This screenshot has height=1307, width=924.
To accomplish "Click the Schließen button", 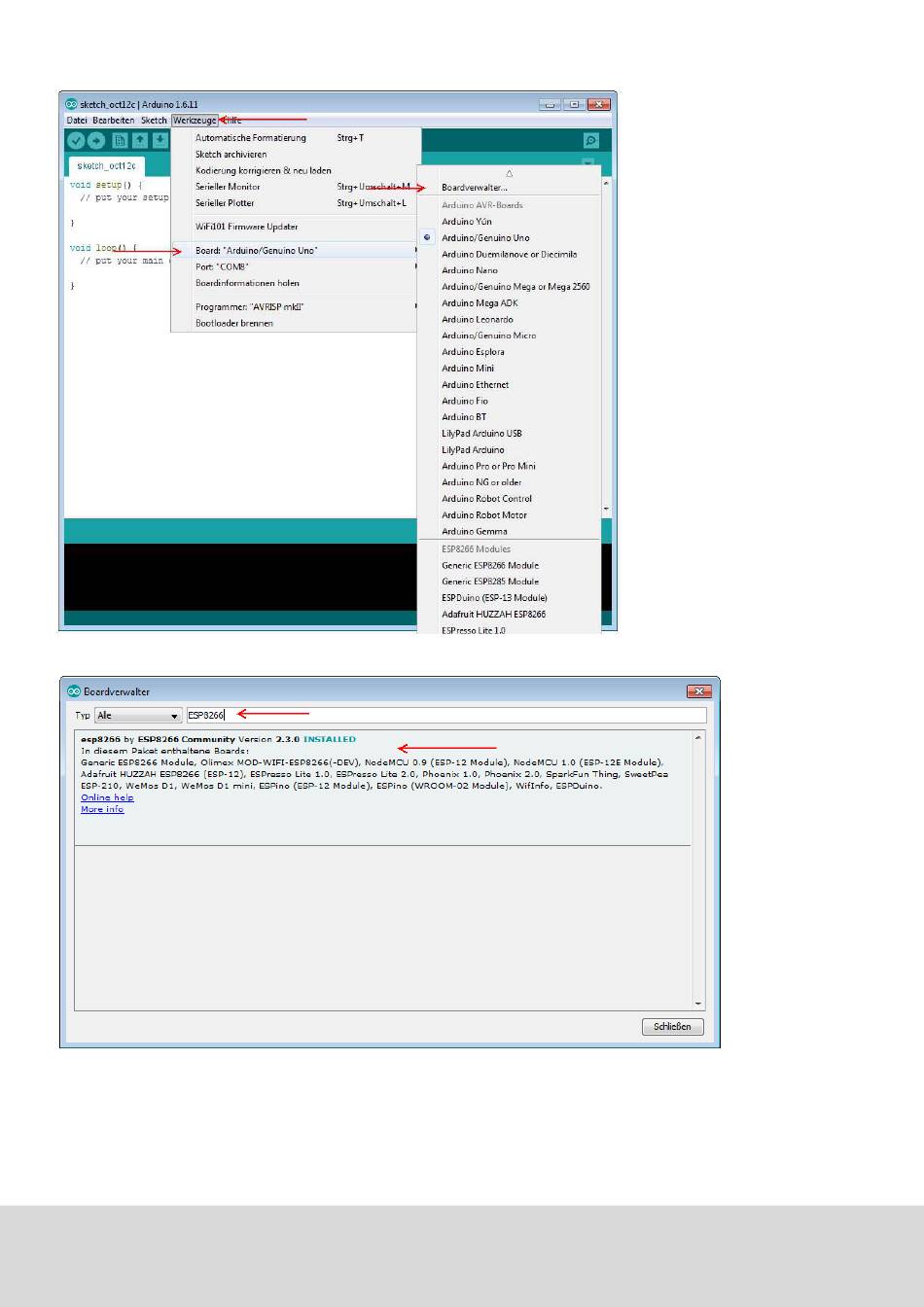I will tap(672, 1027).
